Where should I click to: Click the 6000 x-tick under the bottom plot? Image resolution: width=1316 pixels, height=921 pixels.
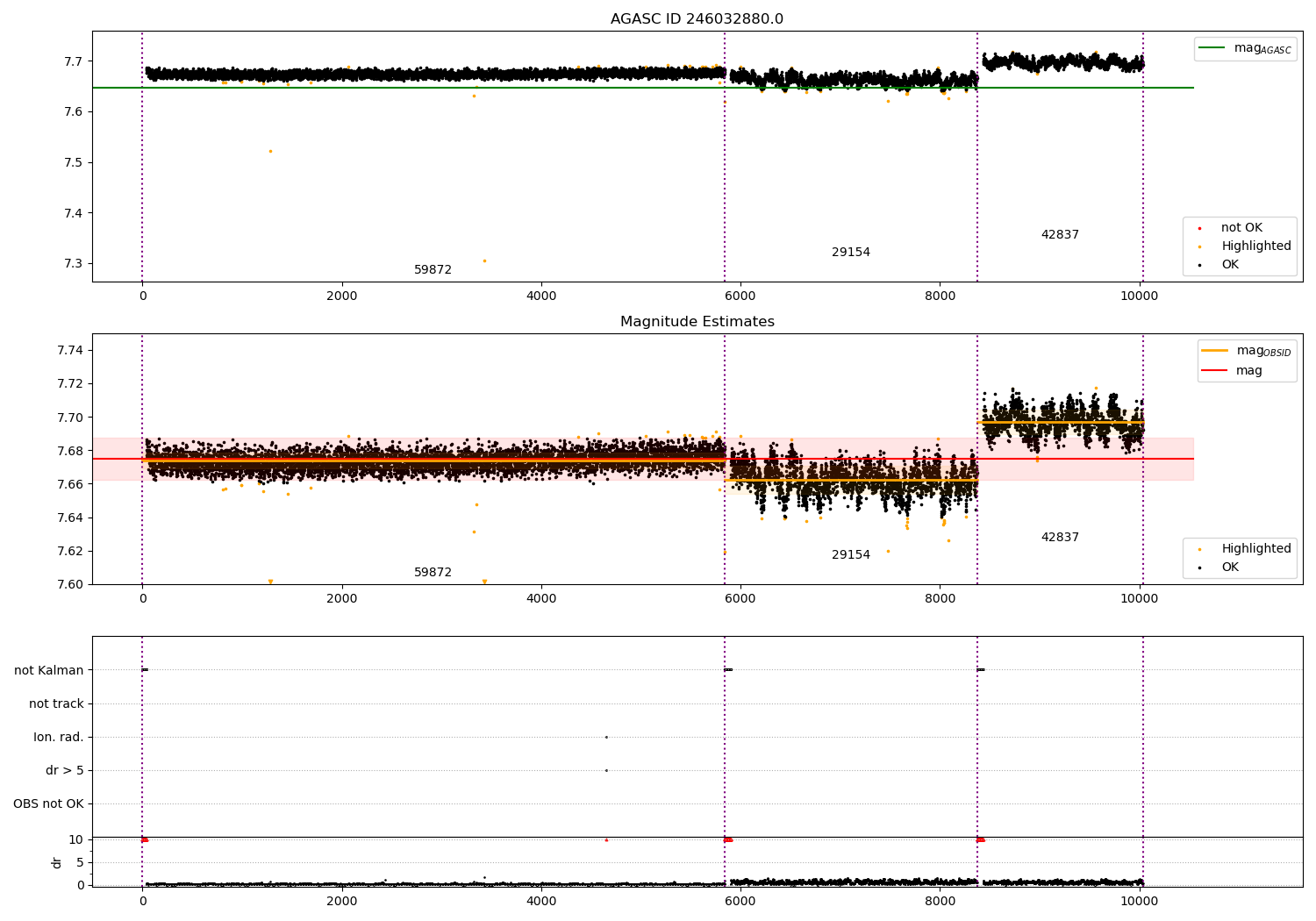coord(740,901)
